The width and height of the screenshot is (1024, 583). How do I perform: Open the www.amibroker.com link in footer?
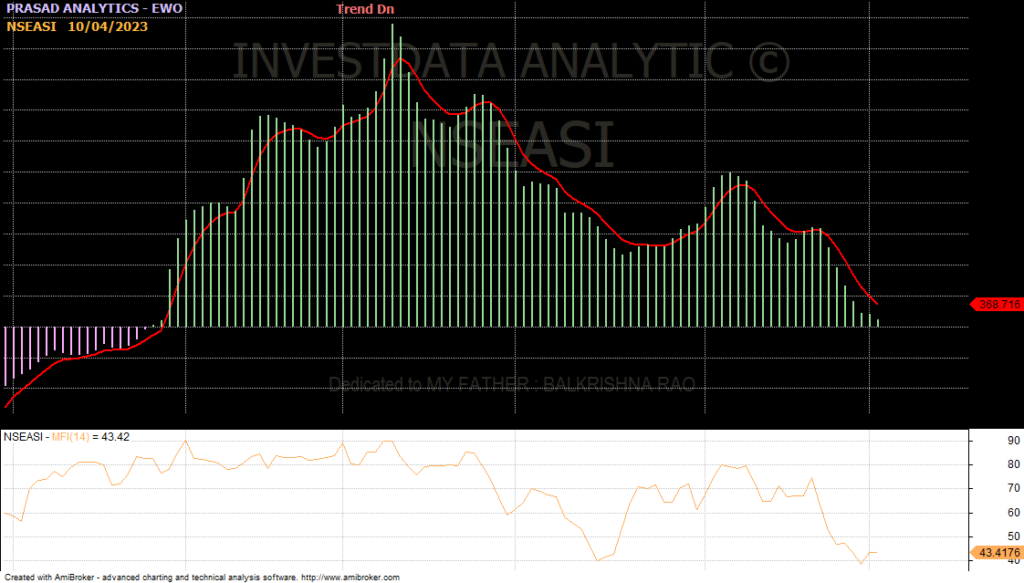coord(350,577)
